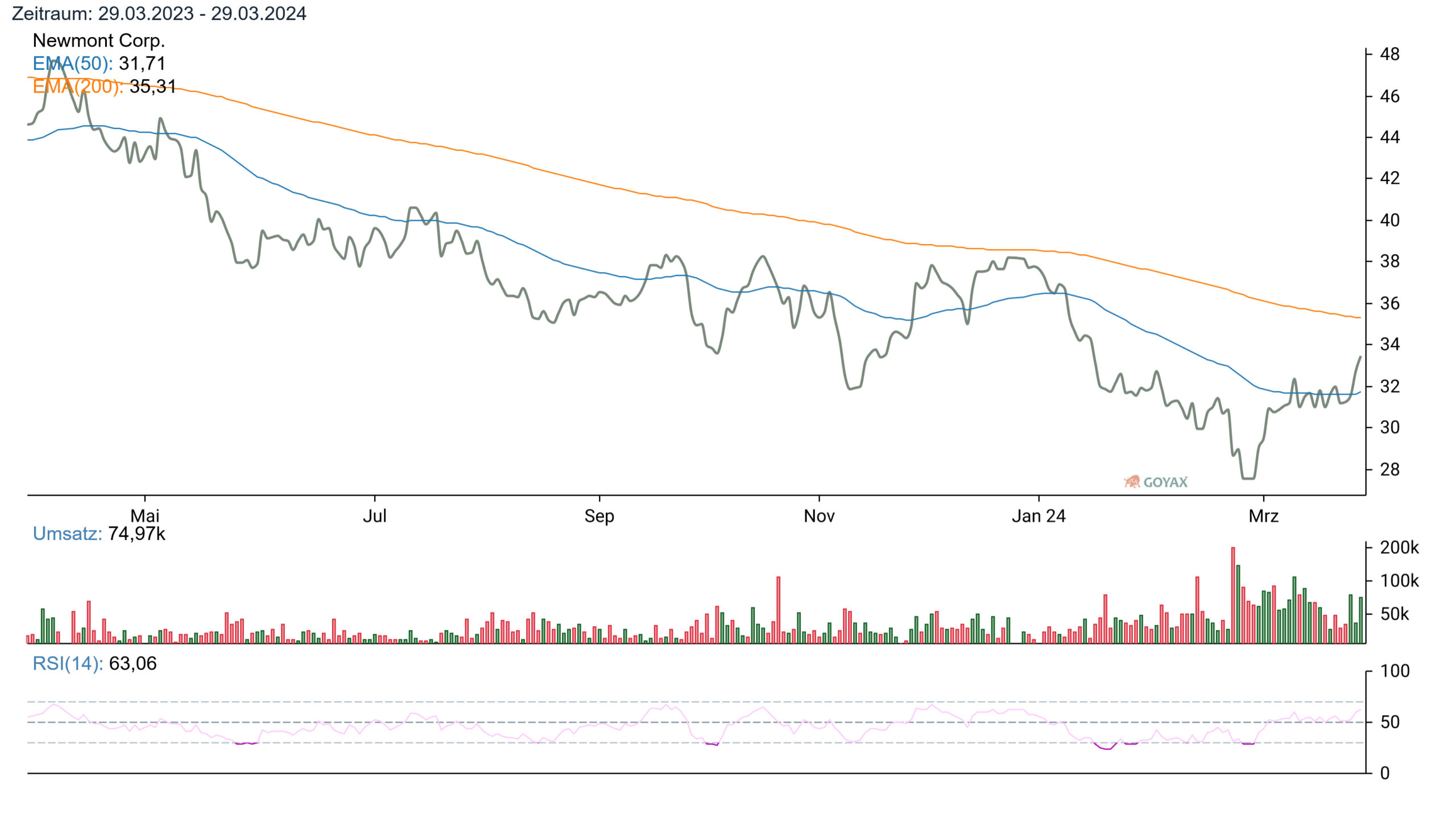The height and width of the screenshot is (813, 1456).
Task: Click the price low point near 28
Action: point(1248,478)
